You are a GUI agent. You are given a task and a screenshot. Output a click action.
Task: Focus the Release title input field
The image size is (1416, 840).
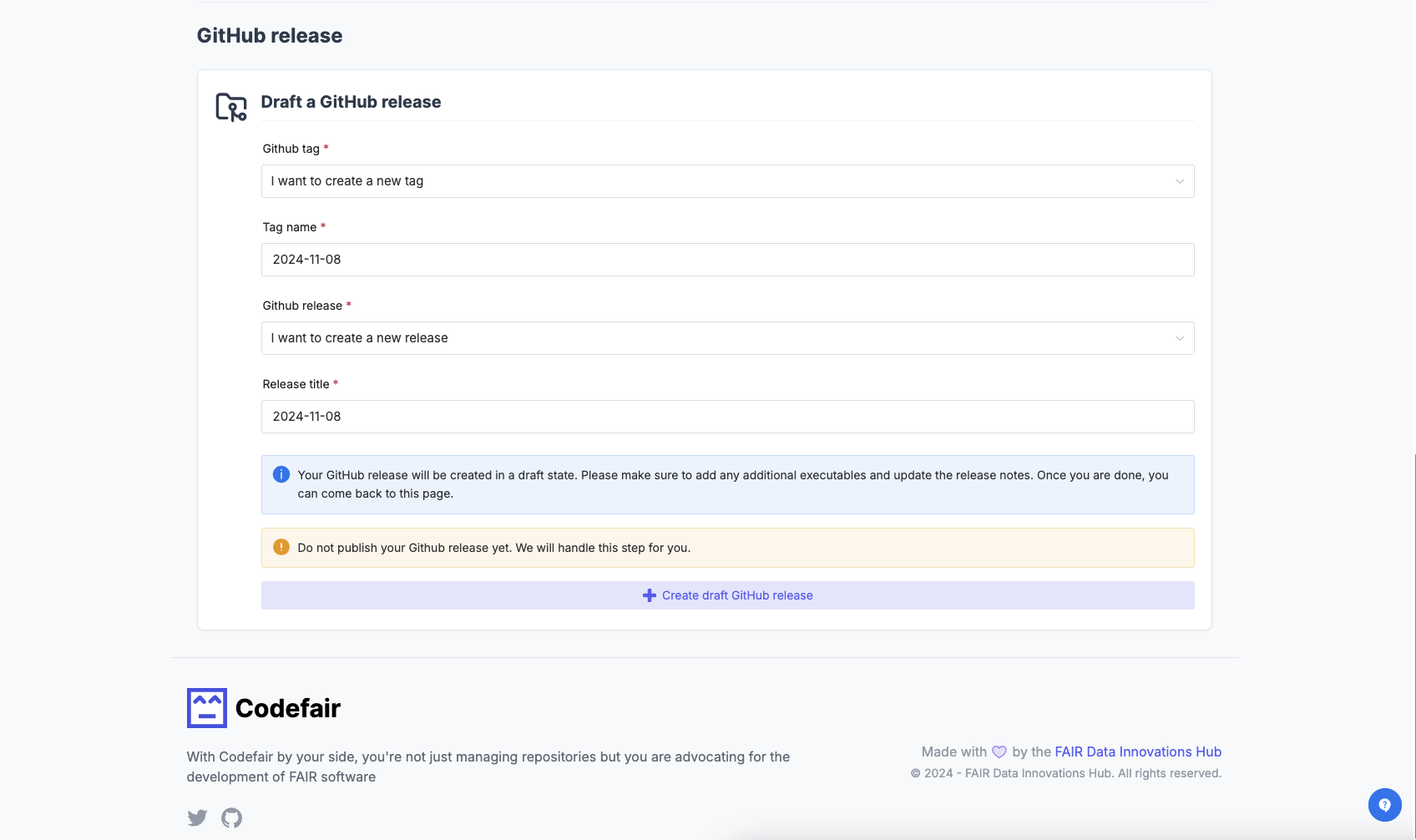click(x=727, y=417)
